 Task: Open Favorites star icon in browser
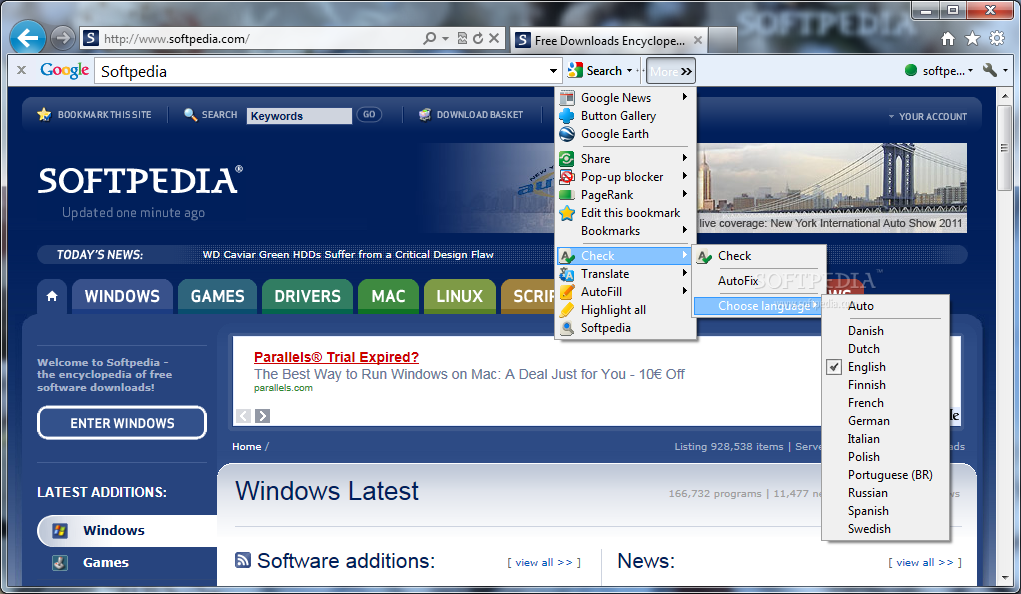[x=972, y=39]
